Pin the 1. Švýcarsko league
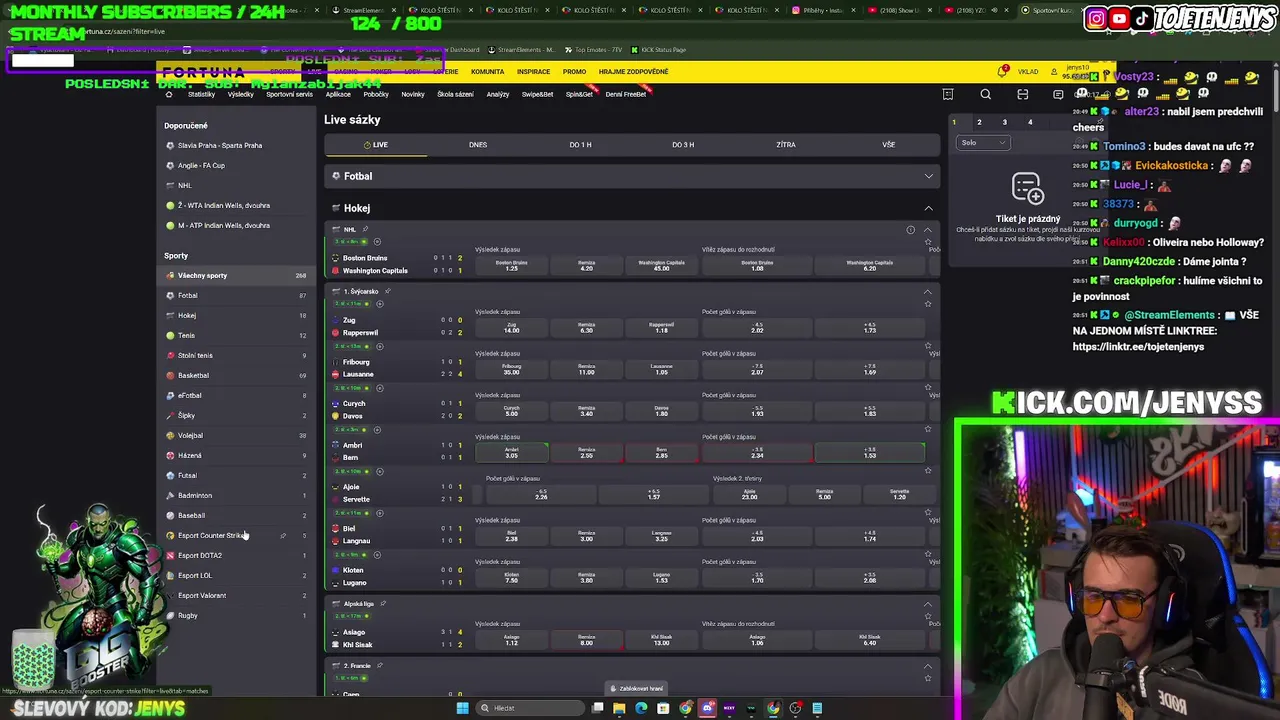 coord(387,291)
